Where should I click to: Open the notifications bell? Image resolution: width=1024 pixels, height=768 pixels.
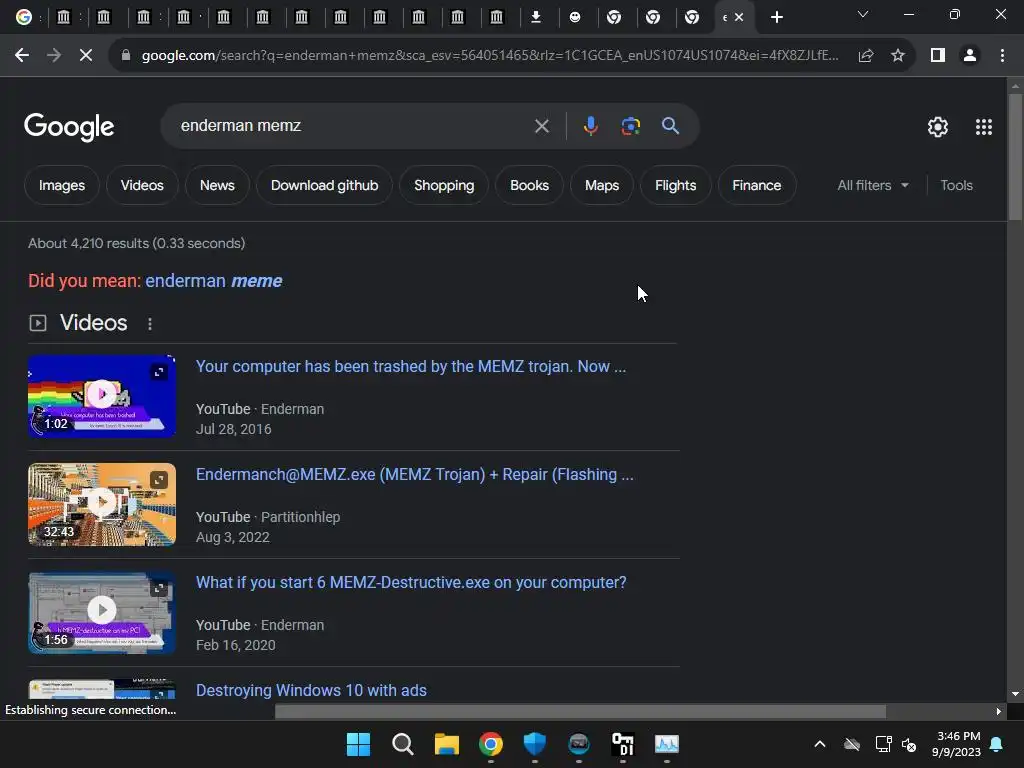pyautogui.click(x=997, y=744)
